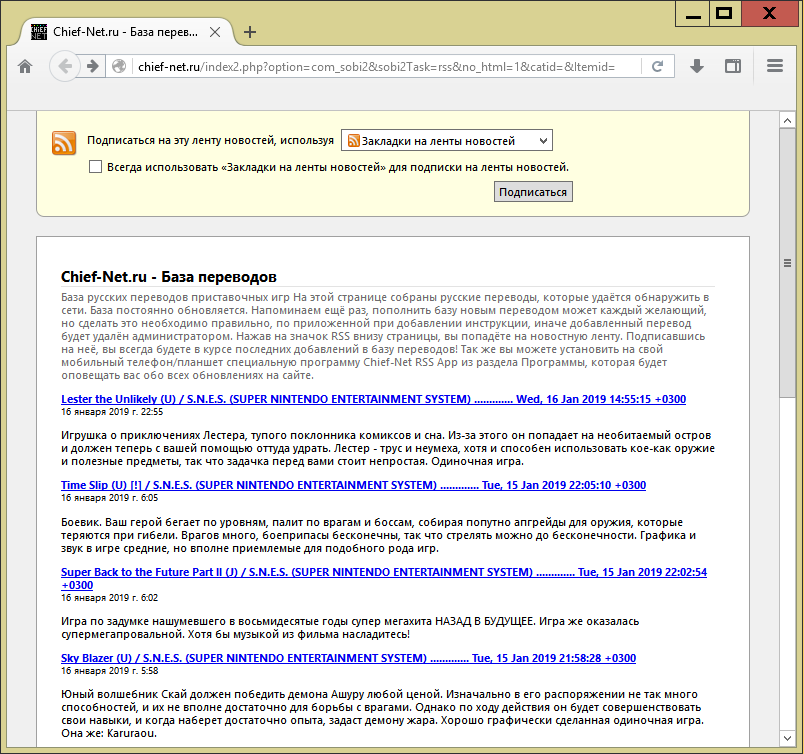Click the date text 16 января 2019 г. 6:05
The width and height of the screenshot is (804, 754).
(x=110, y=498)
